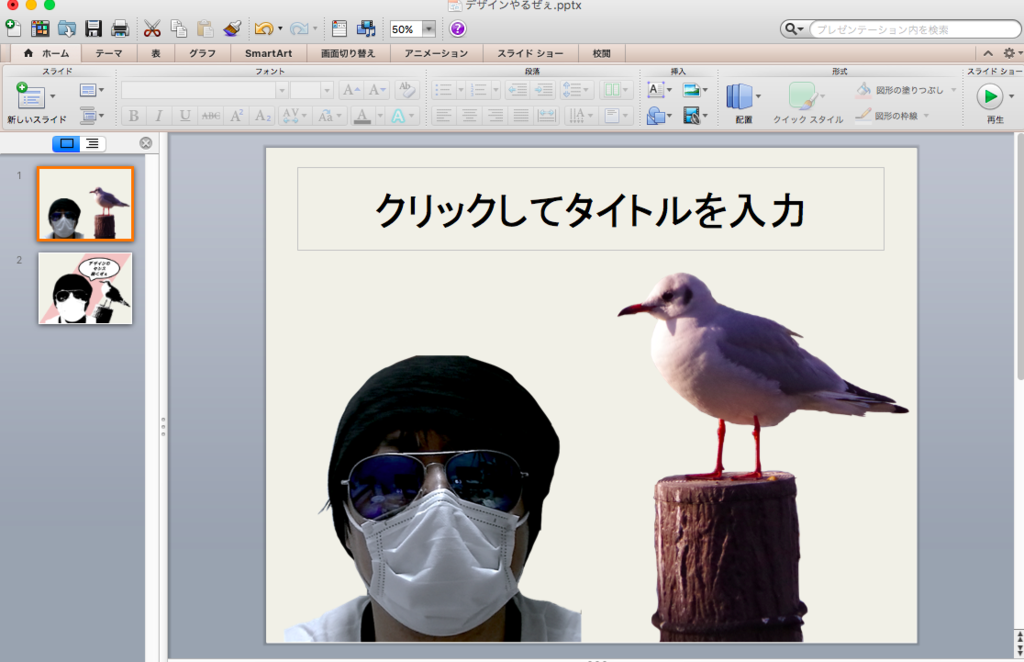Switch to the Tables (表) tab

click(x=155, y=54)
